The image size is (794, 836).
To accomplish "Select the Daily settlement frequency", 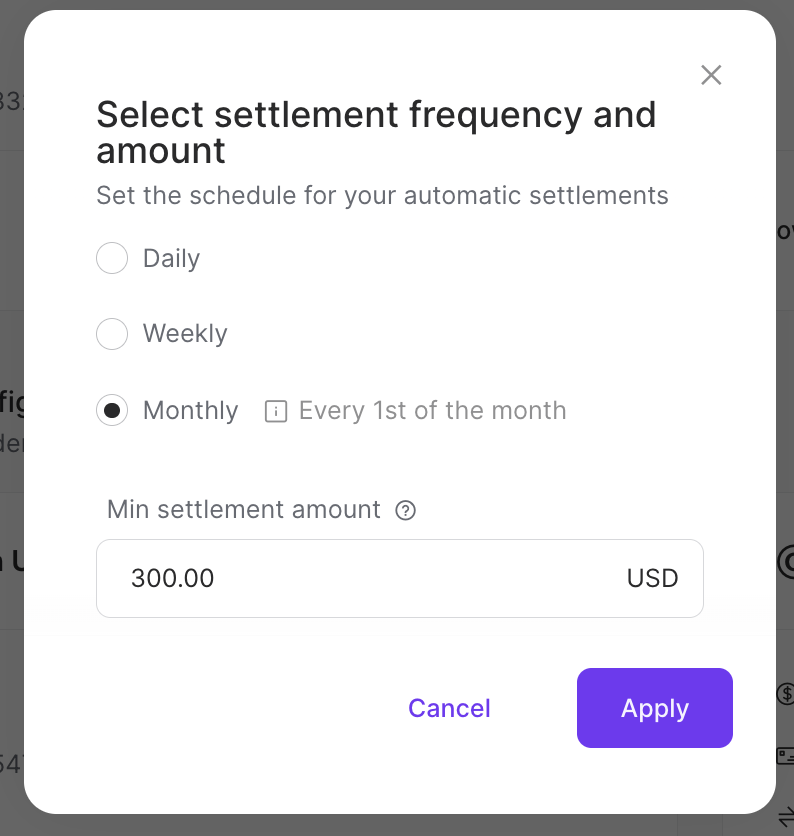I will [x=112, y=258].
